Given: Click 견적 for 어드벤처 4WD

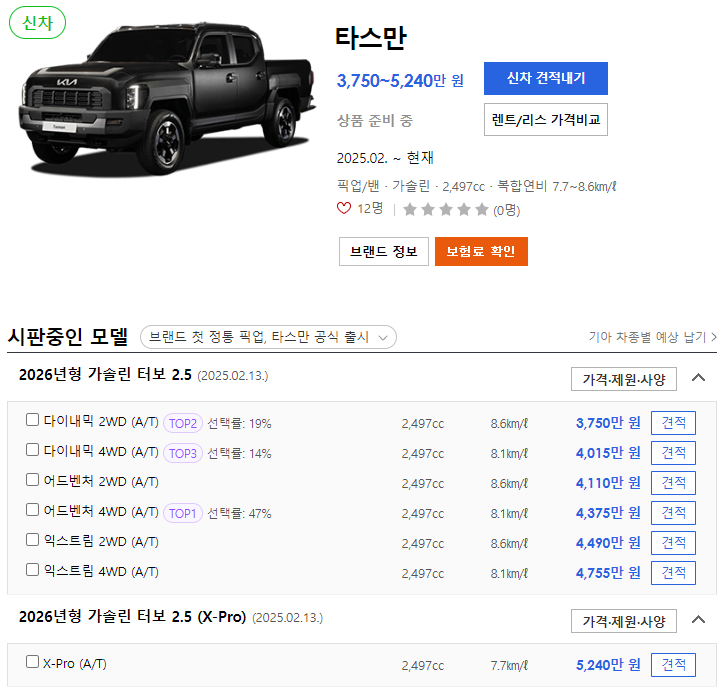Looking at the screenshot, I should pos(673,512).
